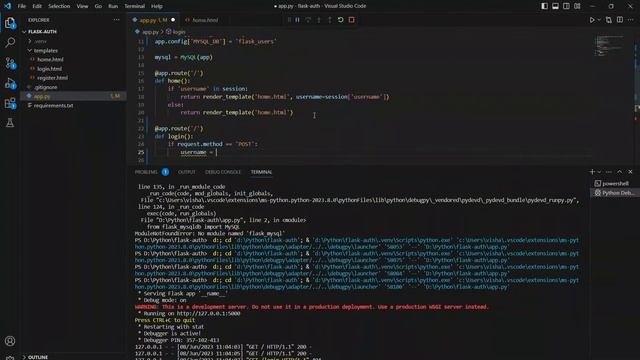
Task: Open the Testing flask icon view
Action: coord(10,122)
